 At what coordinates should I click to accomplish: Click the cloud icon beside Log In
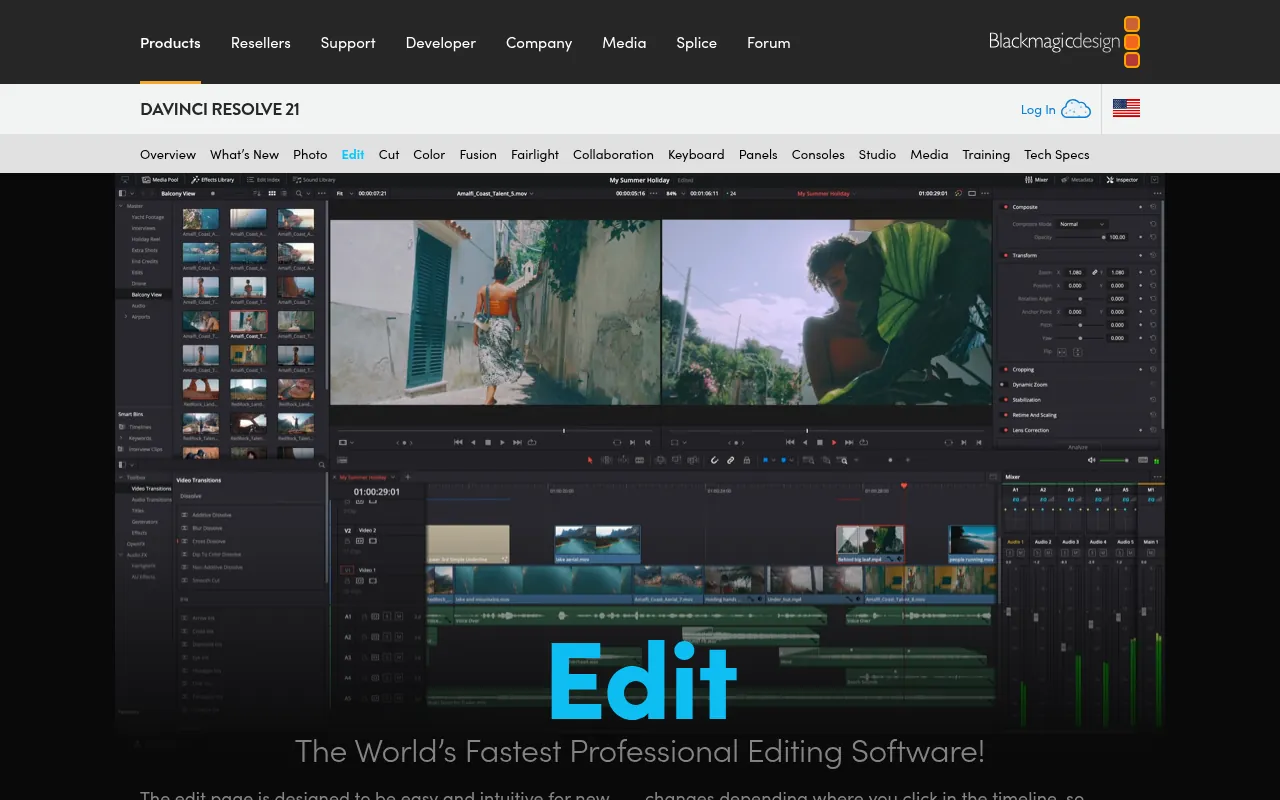(x=1076, y=109)
